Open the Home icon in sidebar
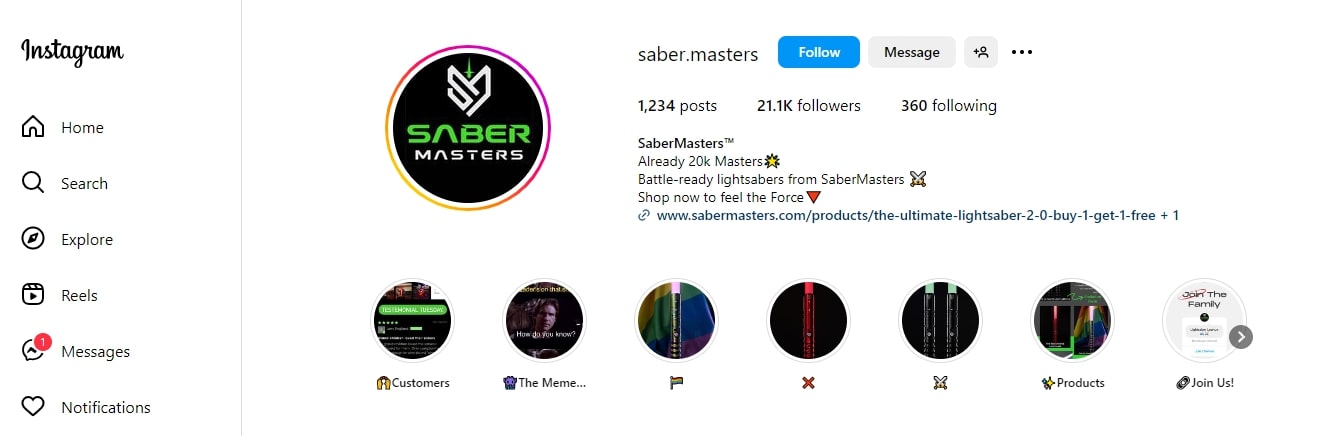Viewport: 1341px width, 436px height. click(x=33, y=127)
